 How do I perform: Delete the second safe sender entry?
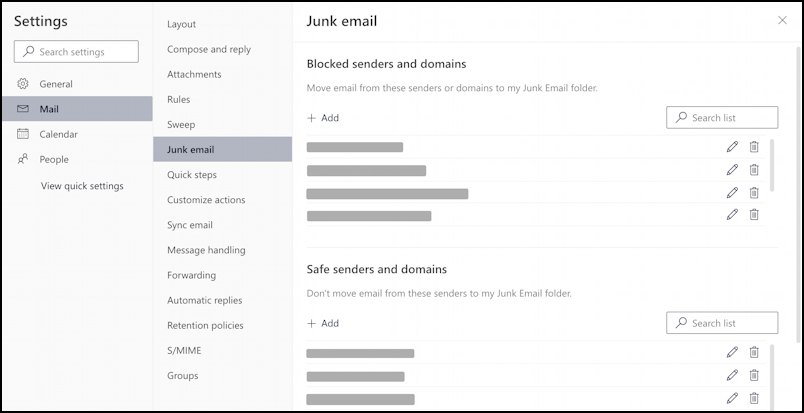pos(754,375)
